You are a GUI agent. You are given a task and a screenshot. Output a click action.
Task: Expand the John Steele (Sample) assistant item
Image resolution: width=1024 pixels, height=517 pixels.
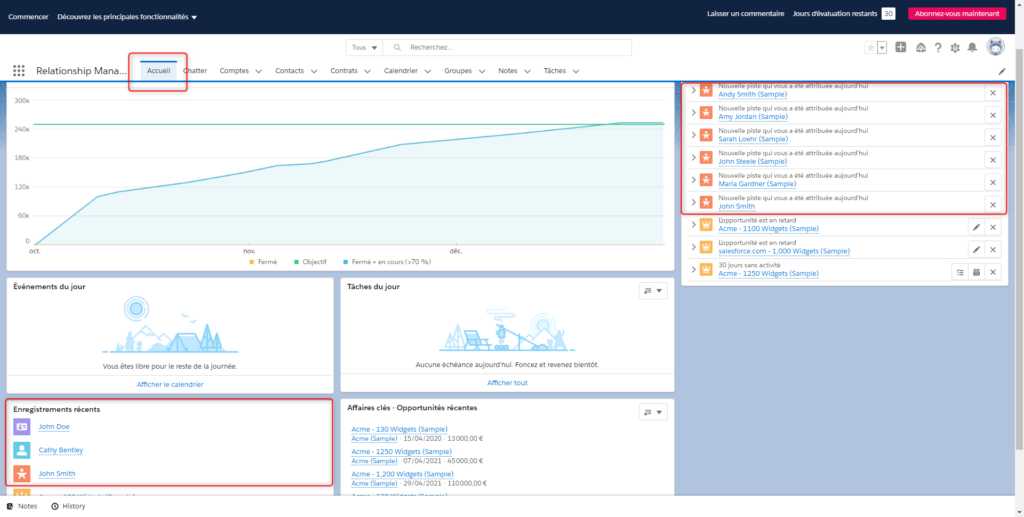[x=694, y=157]
